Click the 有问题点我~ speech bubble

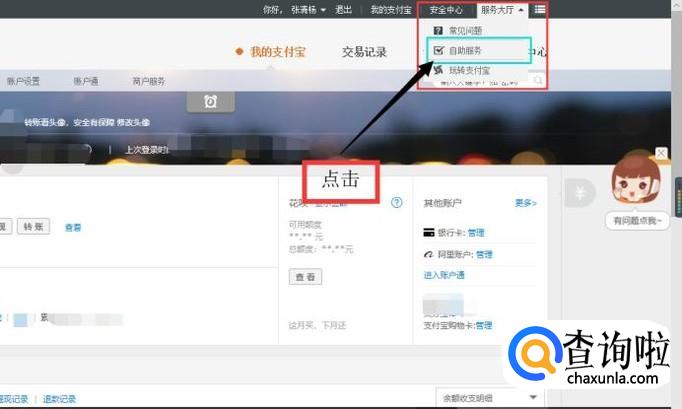click(637, 221)
